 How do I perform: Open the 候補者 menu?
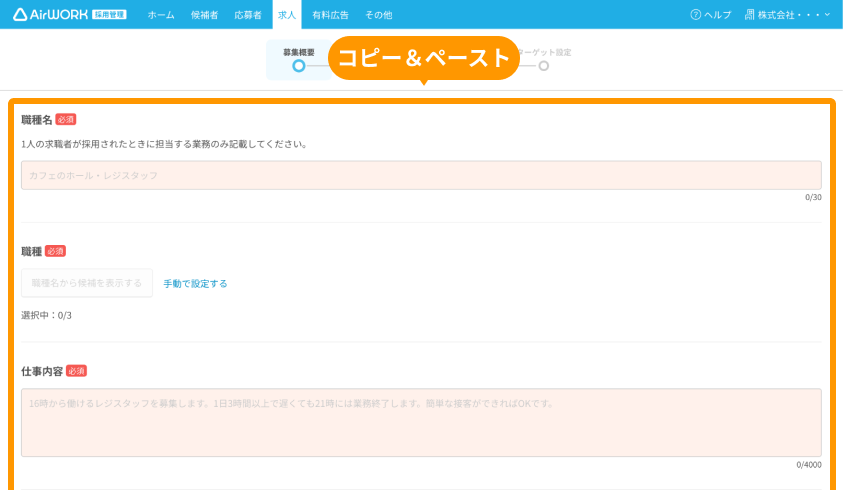[204, 15]
